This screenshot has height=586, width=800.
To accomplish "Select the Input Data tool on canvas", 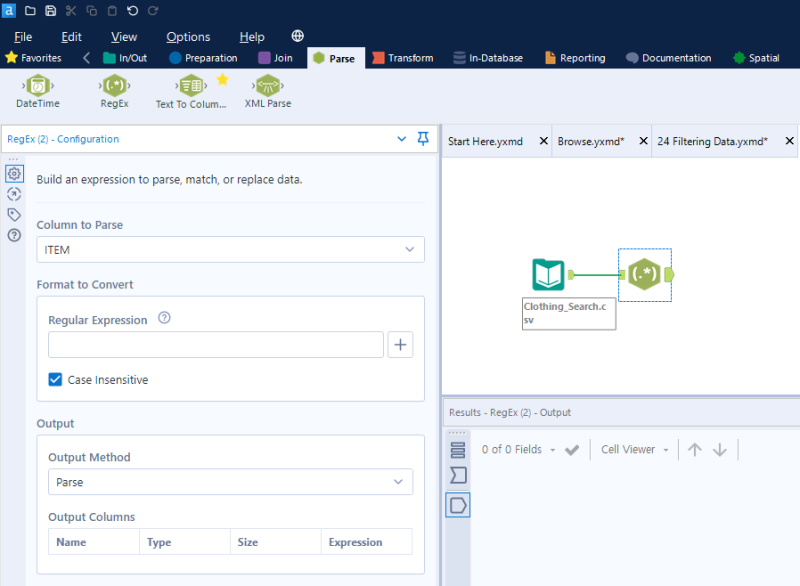I will (548, 274).
